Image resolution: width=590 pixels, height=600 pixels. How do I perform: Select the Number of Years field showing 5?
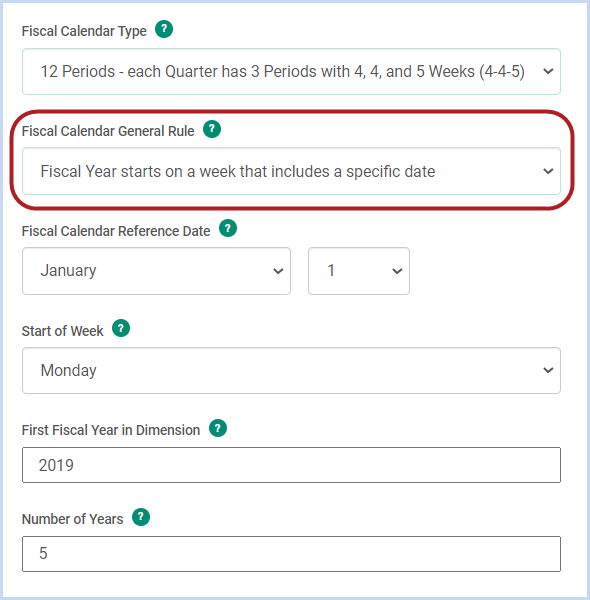pos(291,554)
